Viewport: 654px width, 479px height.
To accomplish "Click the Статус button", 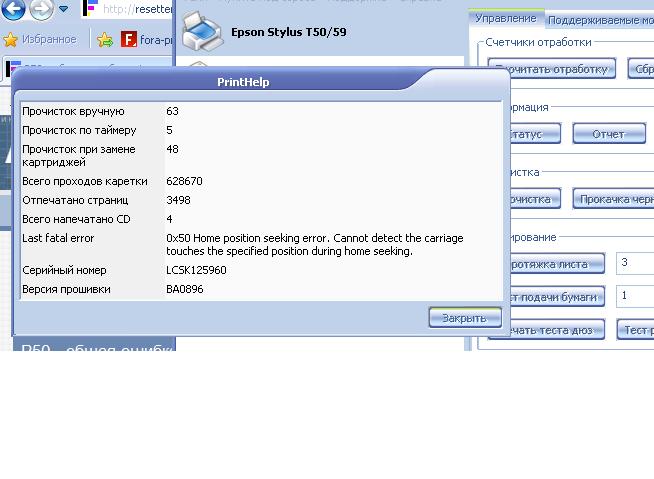I will coord(535,134).
